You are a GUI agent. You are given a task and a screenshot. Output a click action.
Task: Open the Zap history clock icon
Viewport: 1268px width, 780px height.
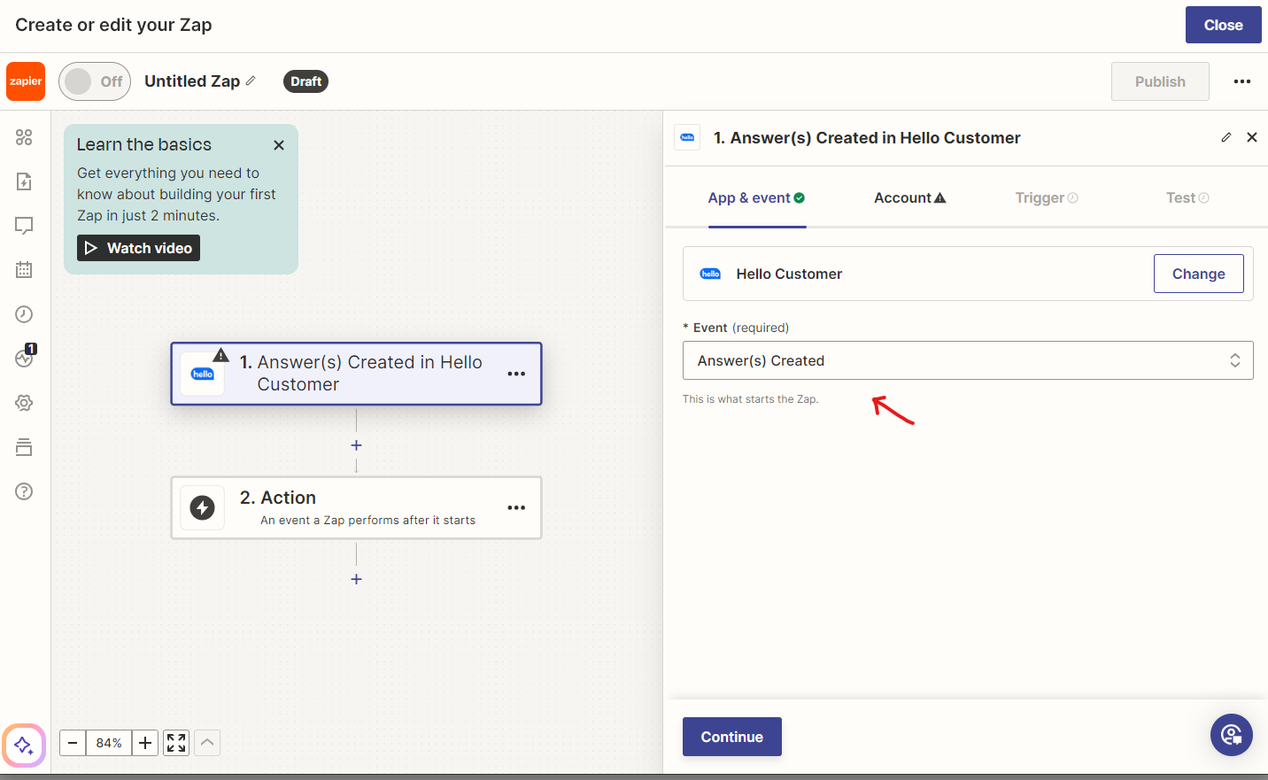pos(24,314)
